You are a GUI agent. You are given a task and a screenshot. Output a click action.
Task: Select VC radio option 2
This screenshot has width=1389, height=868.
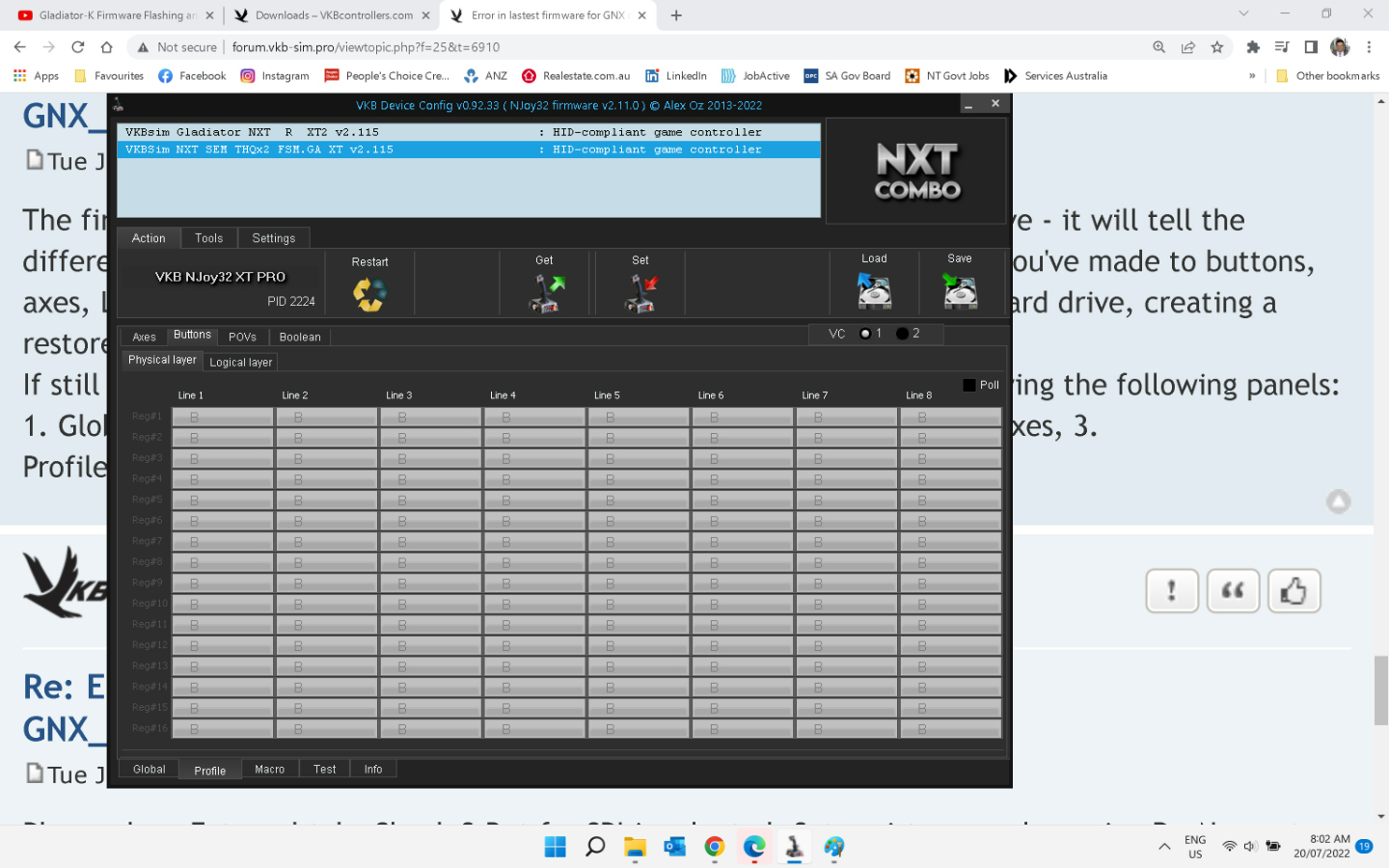pyautogui.click(x=902, y=334)
